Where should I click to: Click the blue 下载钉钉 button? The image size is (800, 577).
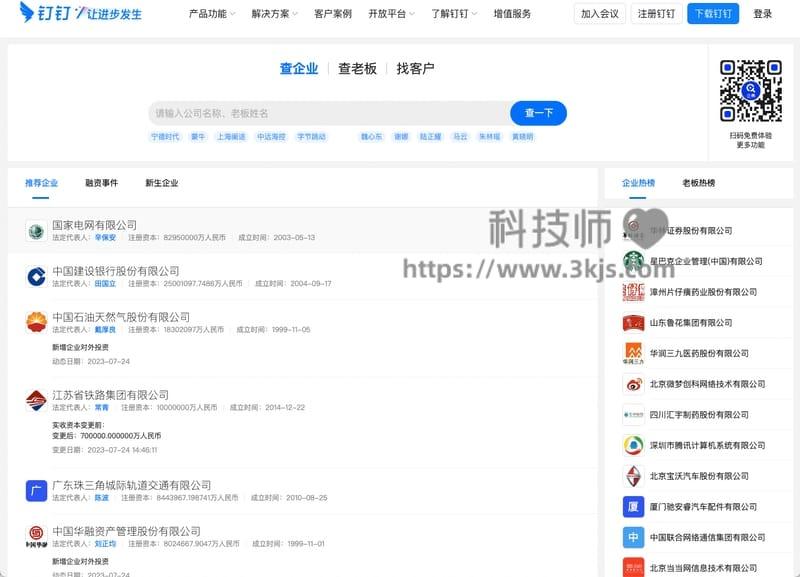click(713, 14)
